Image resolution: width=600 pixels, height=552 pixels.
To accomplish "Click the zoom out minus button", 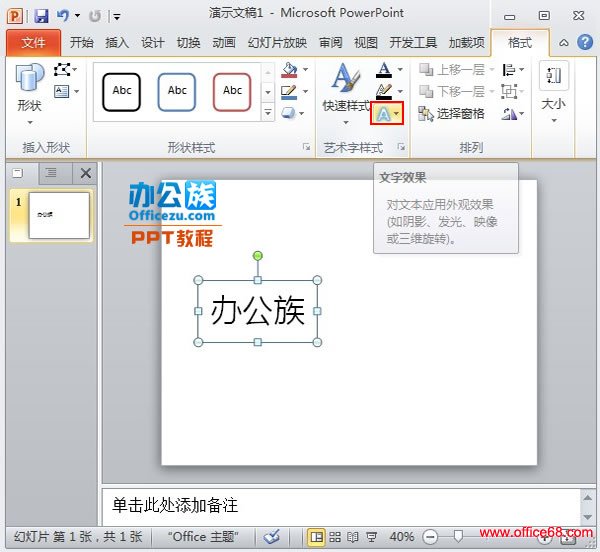I will point(430,537).
